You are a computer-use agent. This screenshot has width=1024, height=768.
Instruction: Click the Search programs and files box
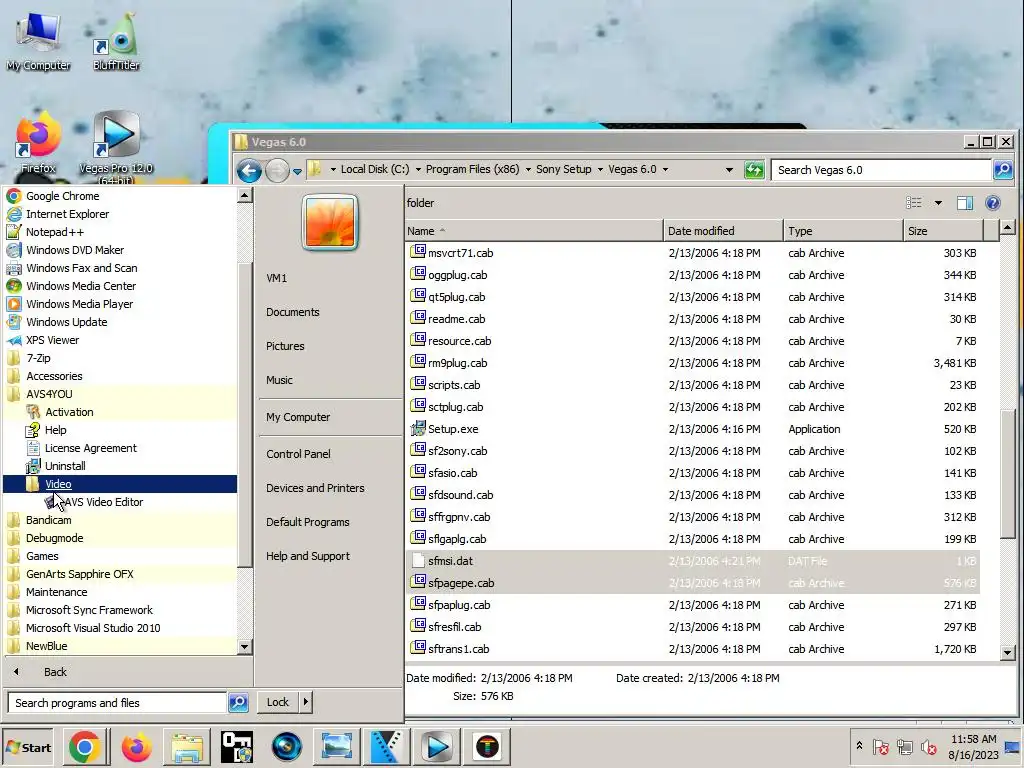pyautogui.click(x=118, y=703)
